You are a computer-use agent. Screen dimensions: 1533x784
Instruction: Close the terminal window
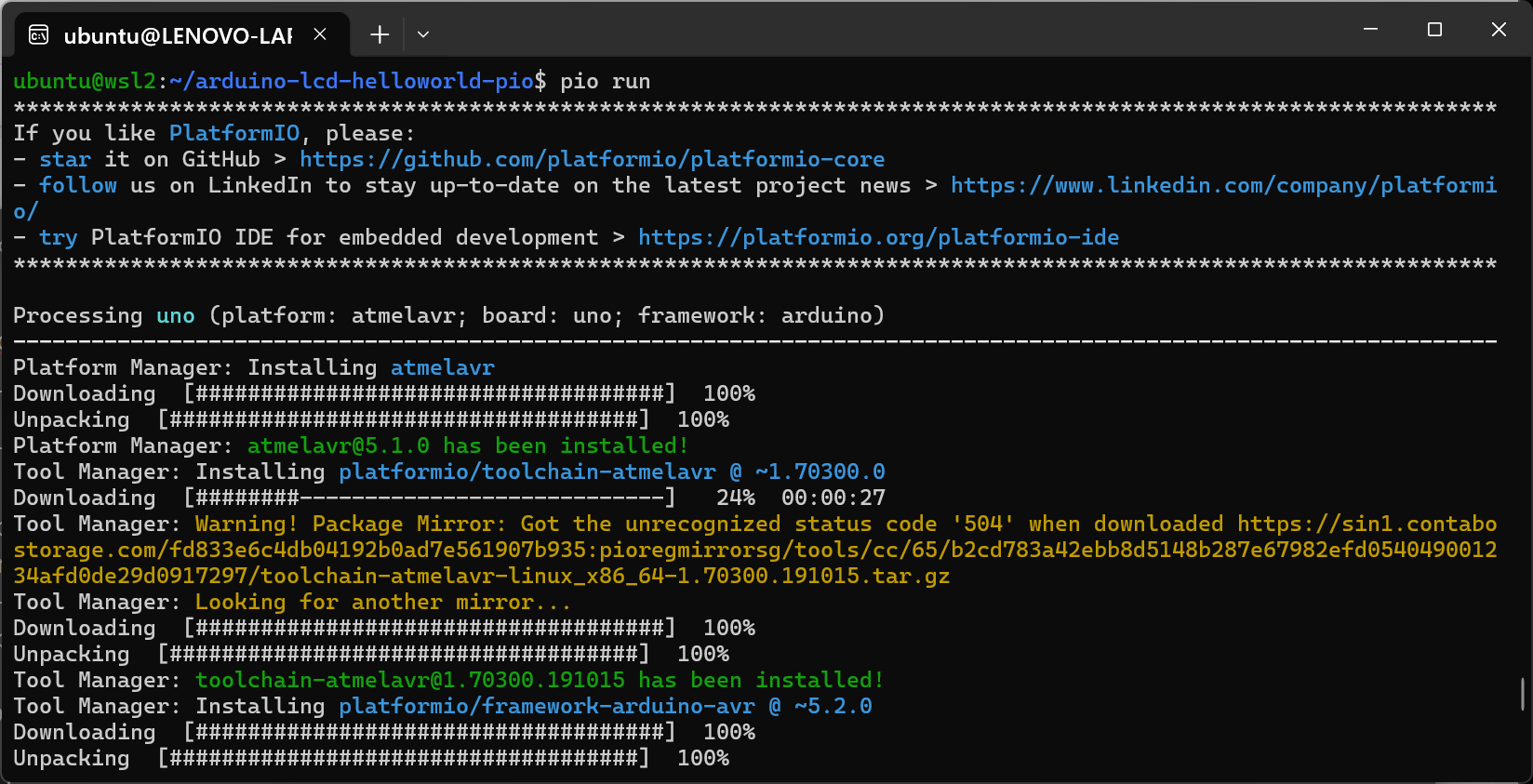click(1499, 30)
